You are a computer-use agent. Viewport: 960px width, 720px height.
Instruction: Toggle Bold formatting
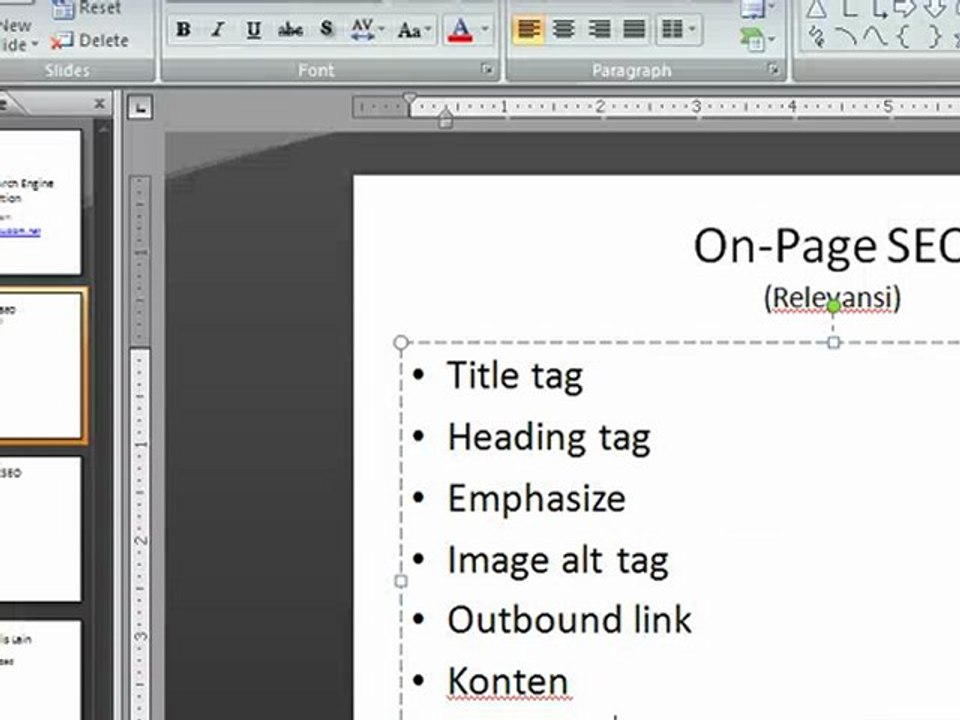[183, 29]
